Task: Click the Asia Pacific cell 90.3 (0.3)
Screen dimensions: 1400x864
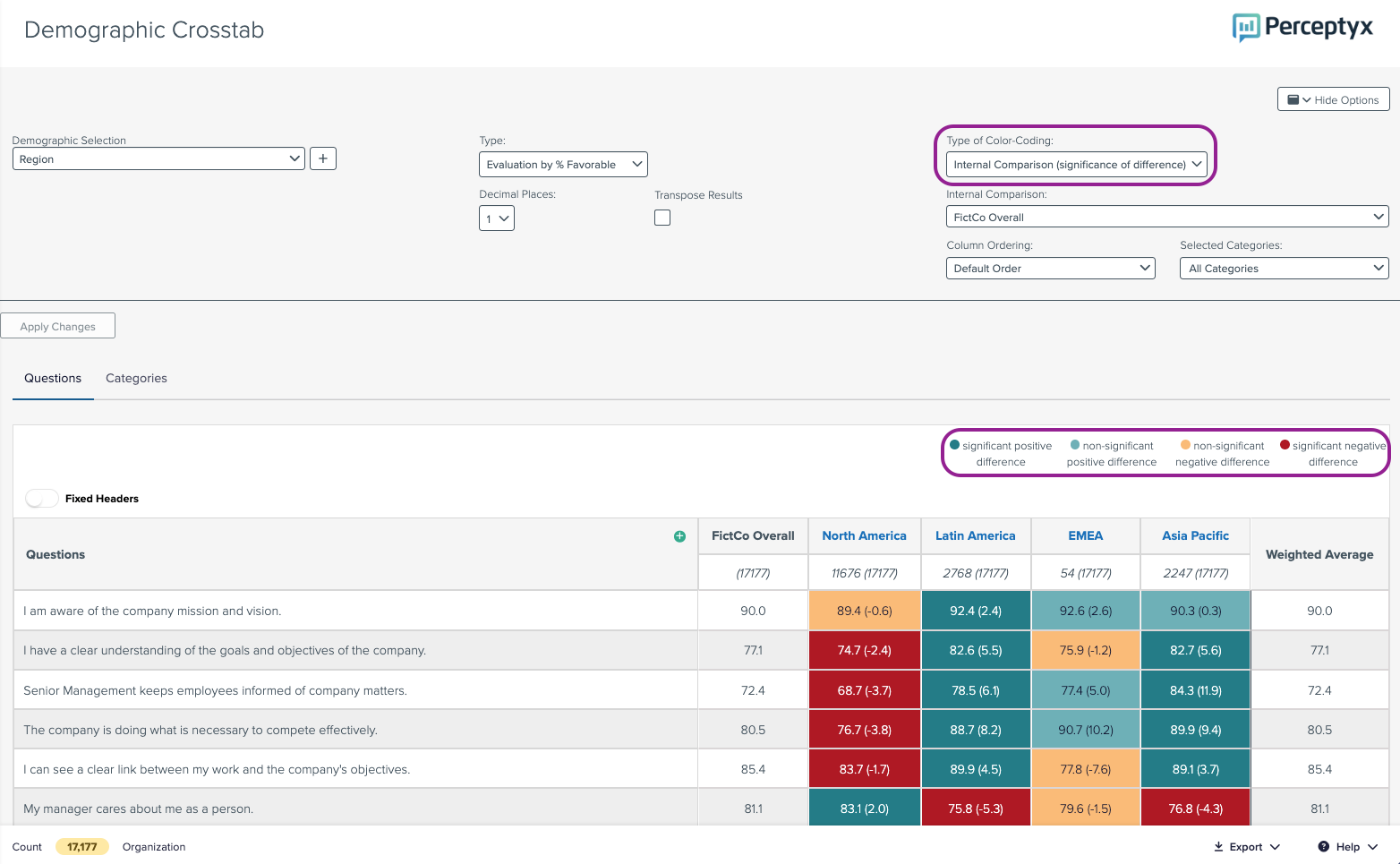Action: point(1196,611)
